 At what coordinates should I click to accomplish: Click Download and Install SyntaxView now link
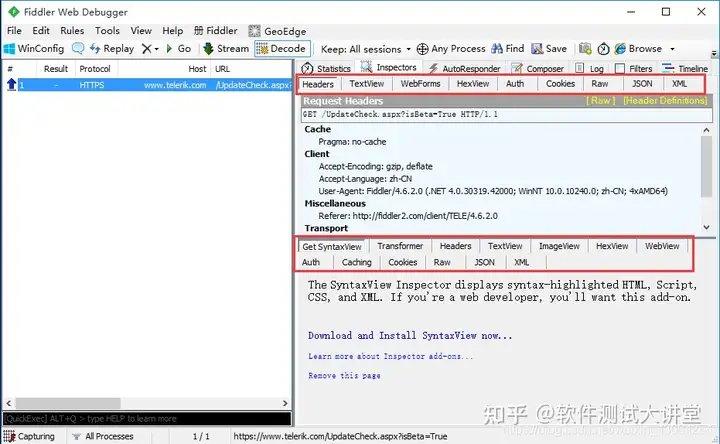[x=410, y=336]
